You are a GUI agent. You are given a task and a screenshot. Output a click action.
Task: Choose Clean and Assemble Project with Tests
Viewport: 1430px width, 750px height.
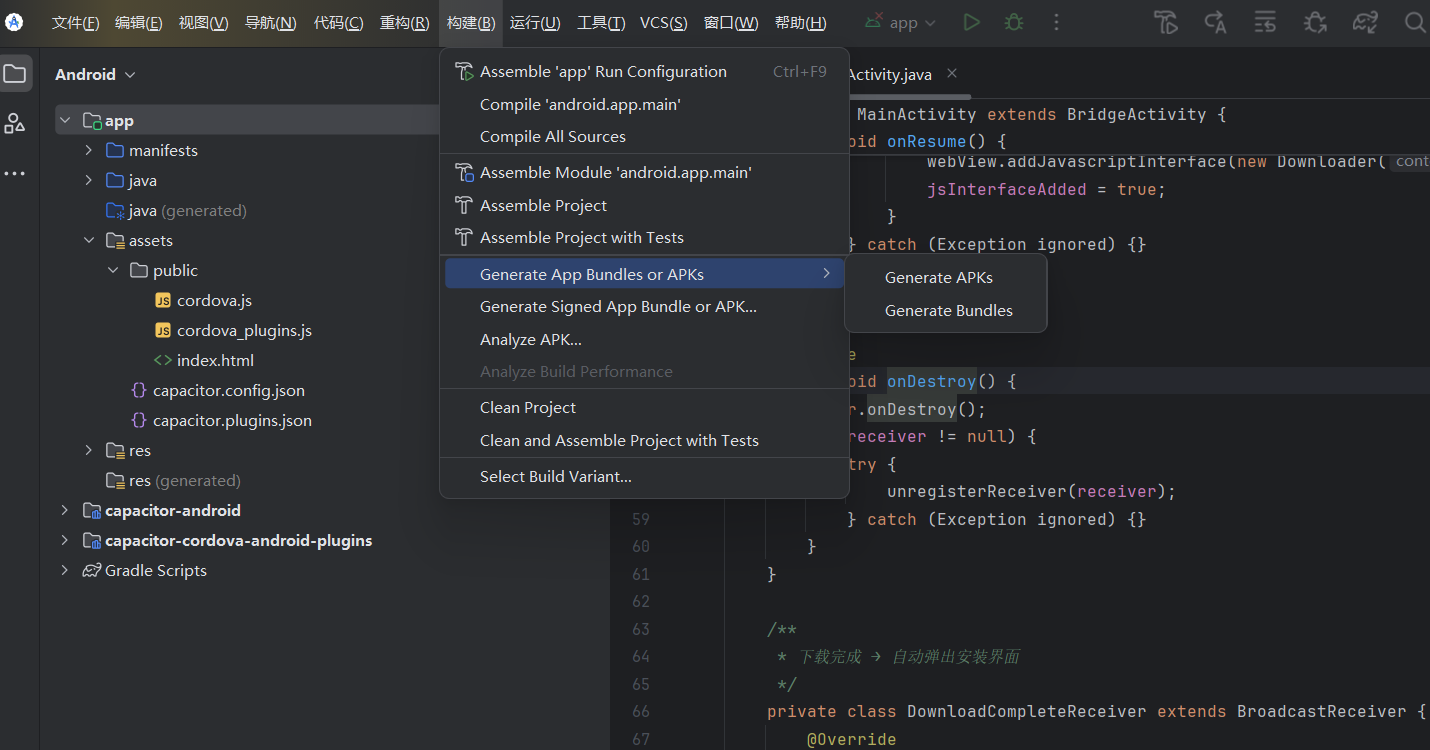644,440
